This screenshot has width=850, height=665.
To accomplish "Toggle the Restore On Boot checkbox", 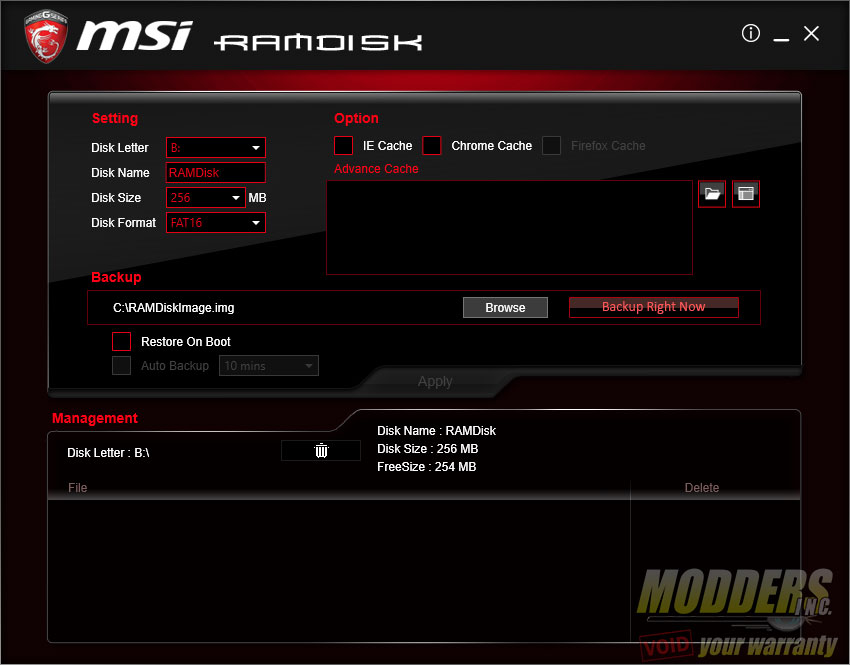I will (122, 342).
